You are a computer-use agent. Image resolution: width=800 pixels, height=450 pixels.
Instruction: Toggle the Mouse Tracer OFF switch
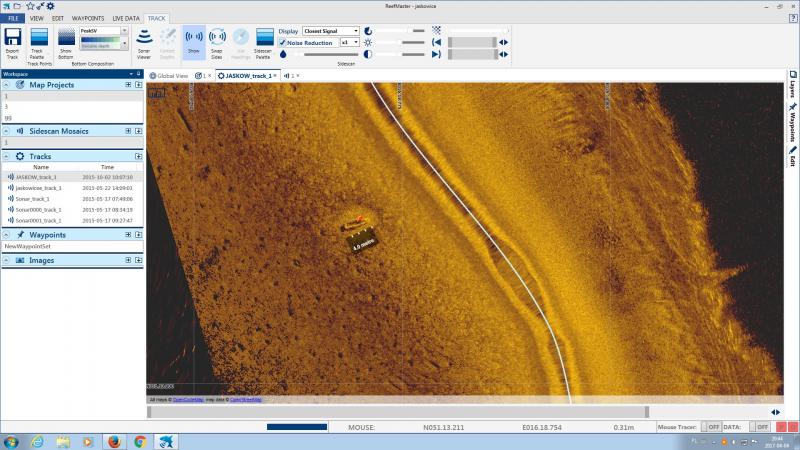[x=713, y=427]
